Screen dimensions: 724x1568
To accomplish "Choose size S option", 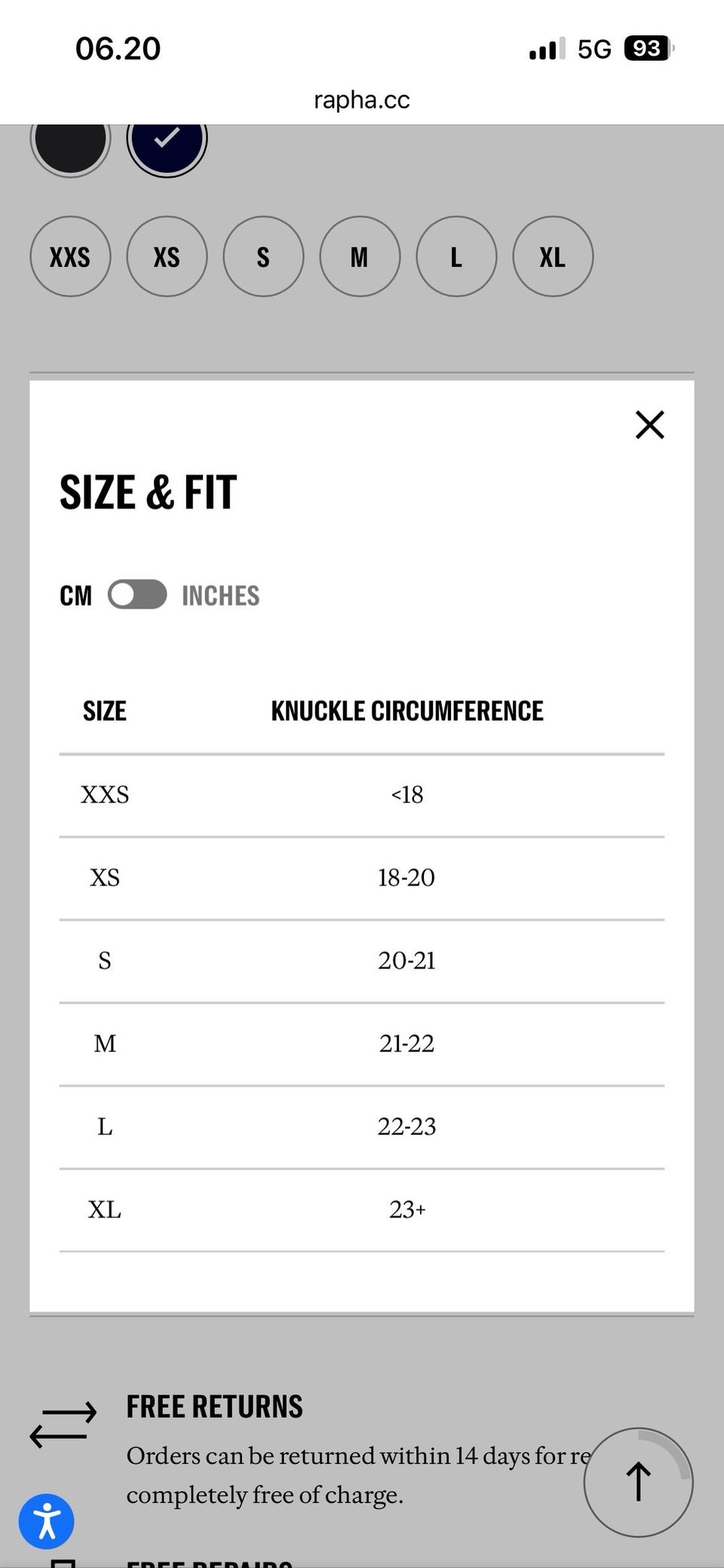I will [263, 257].
